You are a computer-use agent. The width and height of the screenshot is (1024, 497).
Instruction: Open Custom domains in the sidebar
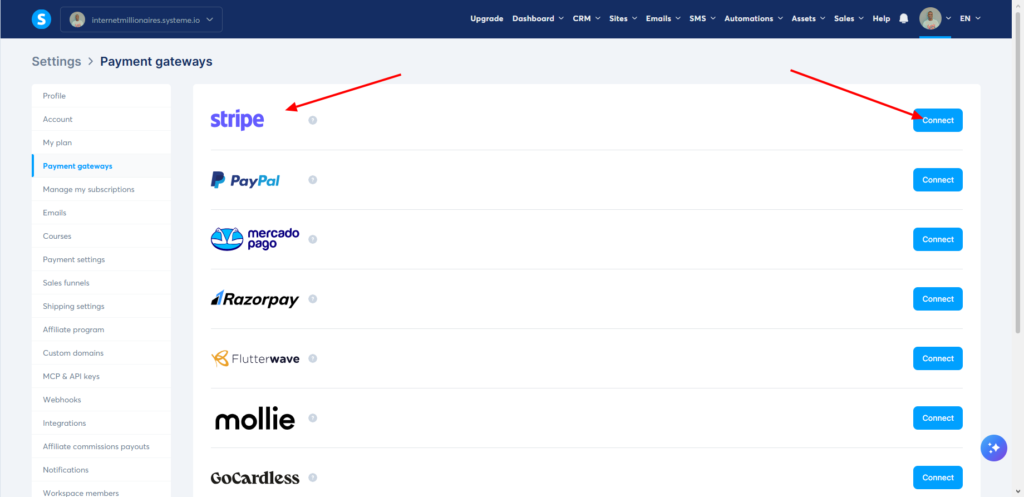click(x=73, y=353)
